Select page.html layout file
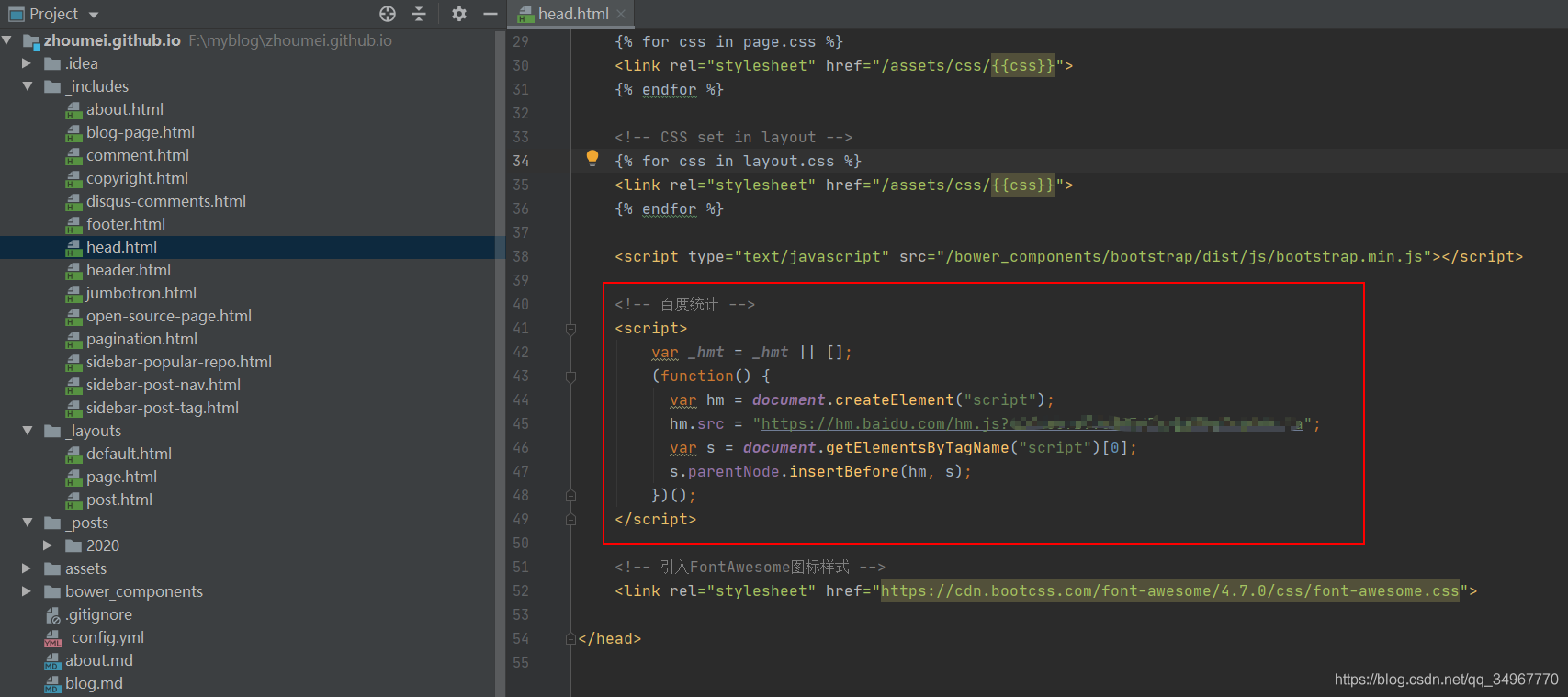This screenshot has height=697, width=1568. [x=121, y=477]
